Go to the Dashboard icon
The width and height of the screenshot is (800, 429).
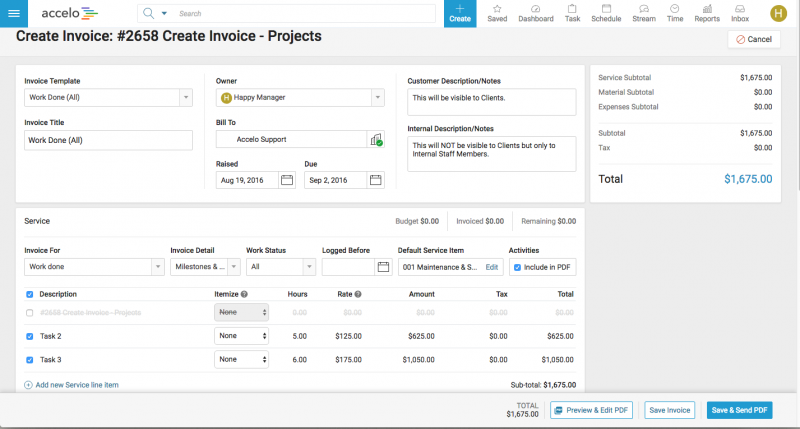coord(536,13)
